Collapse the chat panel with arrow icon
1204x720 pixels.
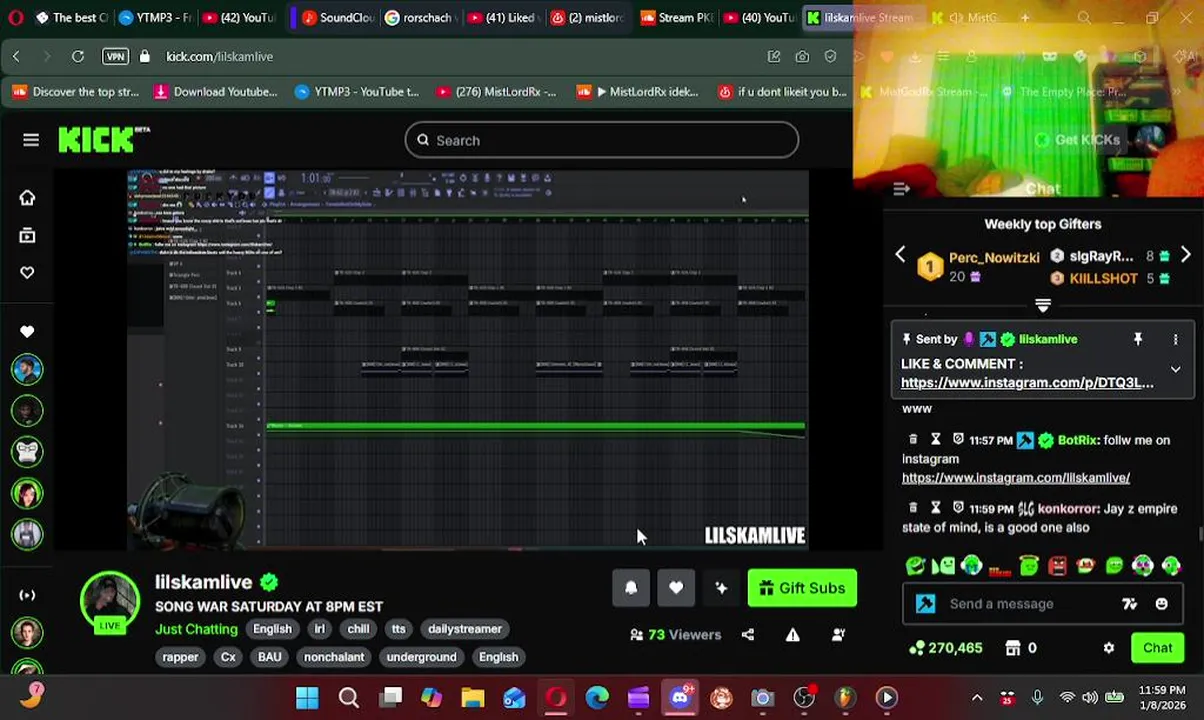(901, 189)
